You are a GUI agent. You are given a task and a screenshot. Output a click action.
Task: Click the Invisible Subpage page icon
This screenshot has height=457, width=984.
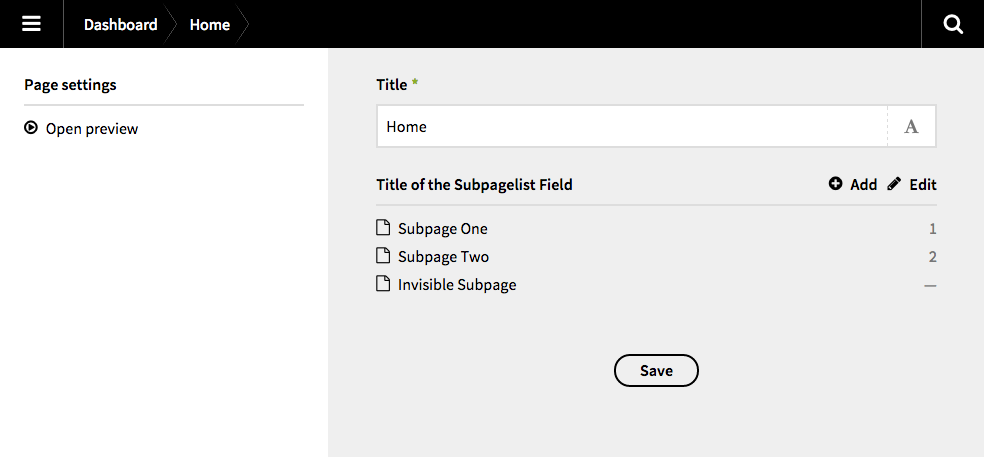pyautogui.click(x=383, y=284)
